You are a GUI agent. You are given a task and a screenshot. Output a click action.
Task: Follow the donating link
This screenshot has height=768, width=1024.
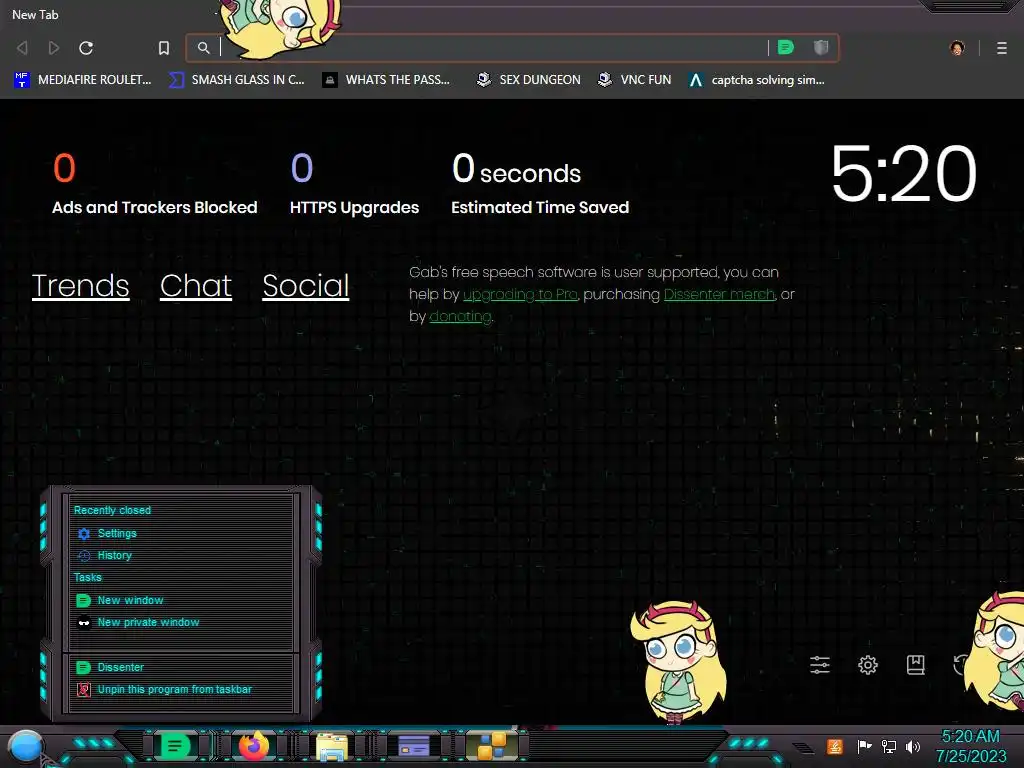point(460,317)
